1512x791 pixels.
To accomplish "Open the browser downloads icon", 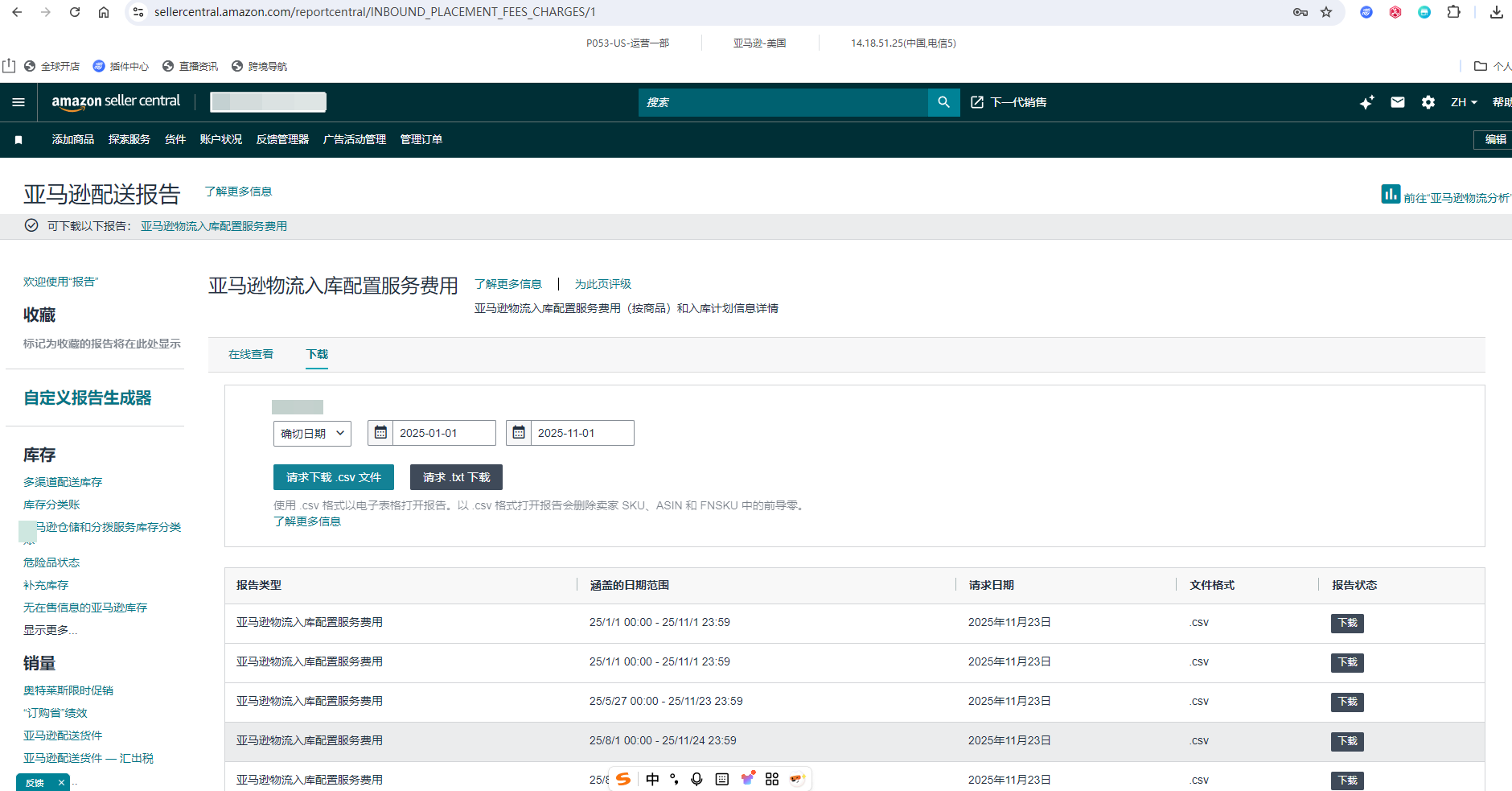I will [1497, 12].
